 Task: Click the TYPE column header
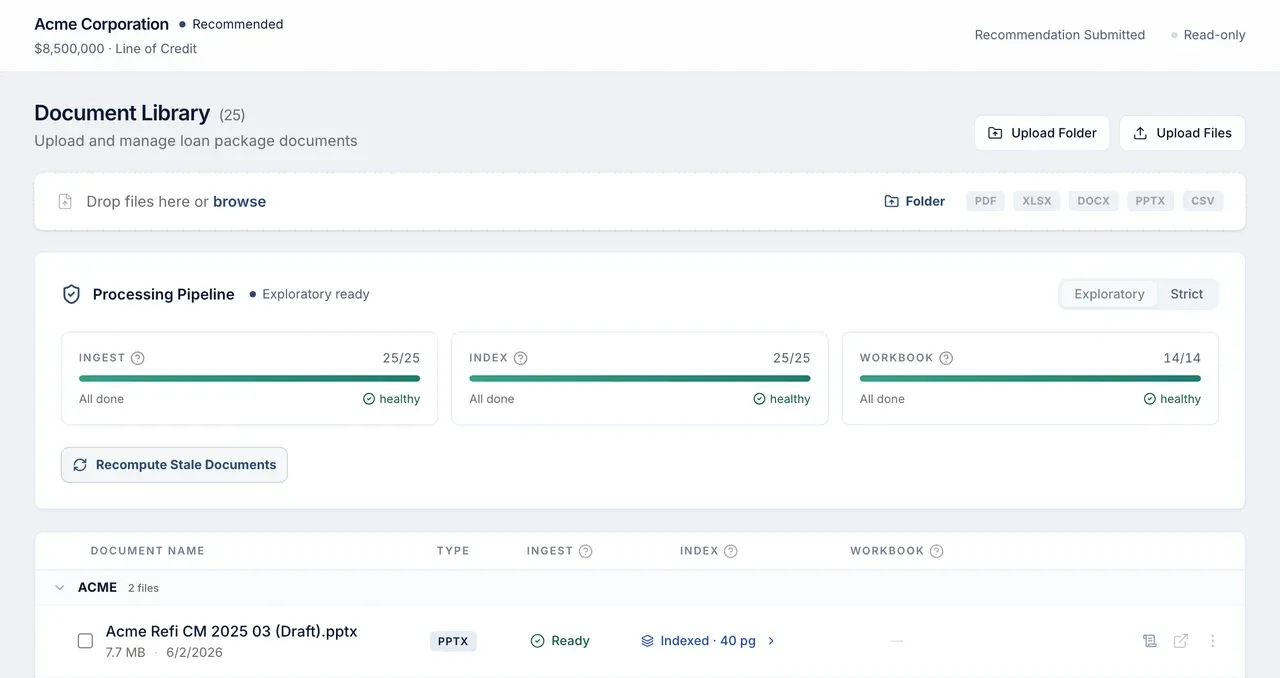pyautogui.click(x=453, y=551)
